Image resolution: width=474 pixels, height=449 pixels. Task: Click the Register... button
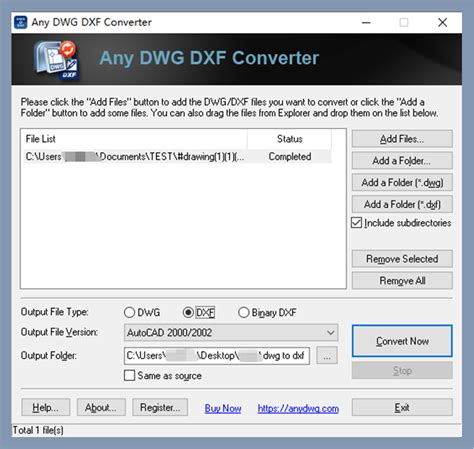coord(160,407)
